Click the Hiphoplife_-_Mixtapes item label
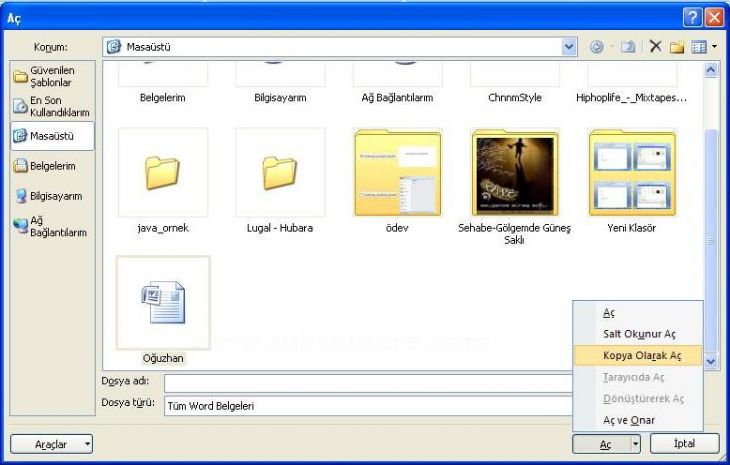This screenshot has width=730, height=465. (x=631, y=98)
